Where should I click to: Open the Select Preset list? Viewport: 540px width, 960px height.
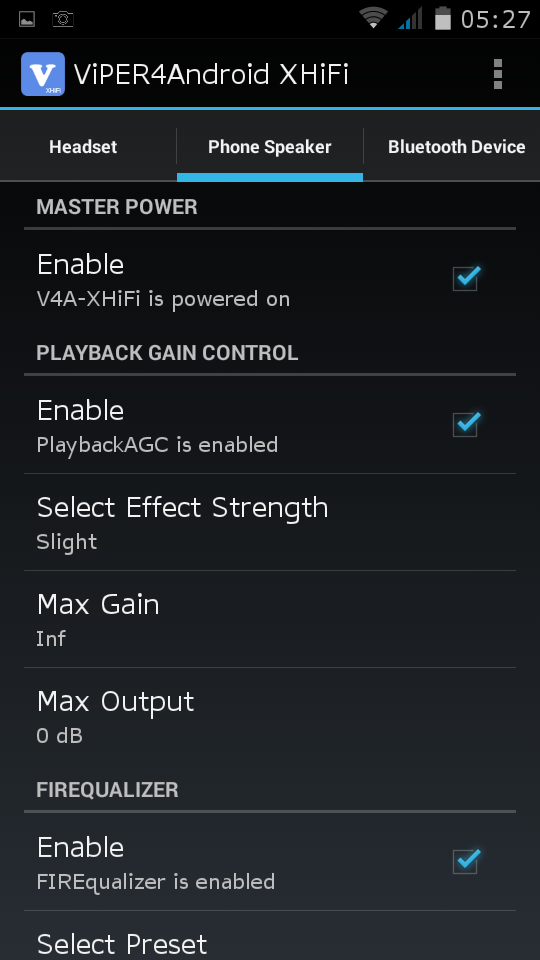[x=270, y=936]
